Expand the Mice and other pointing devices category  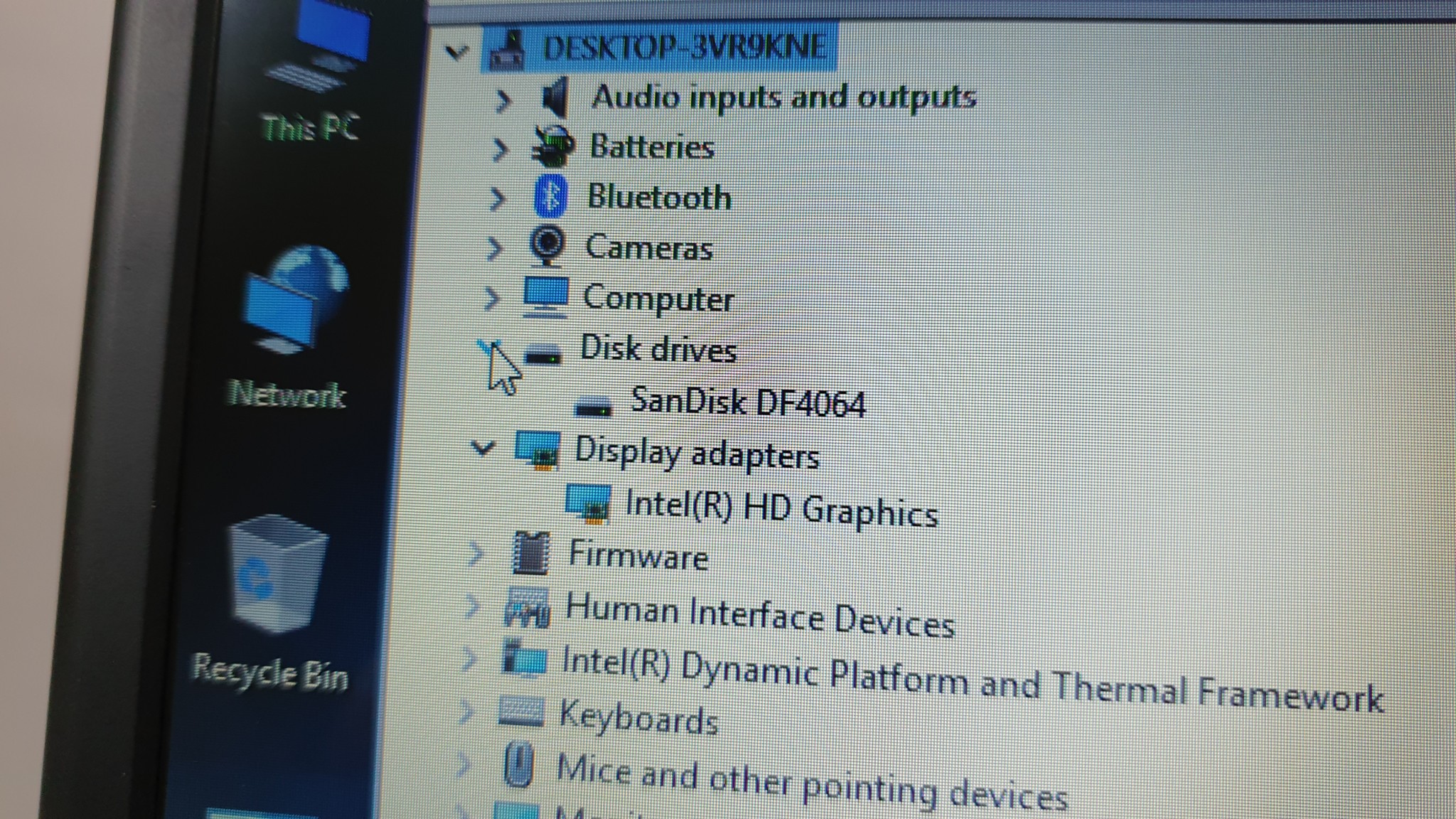click(x=464, y=766)
